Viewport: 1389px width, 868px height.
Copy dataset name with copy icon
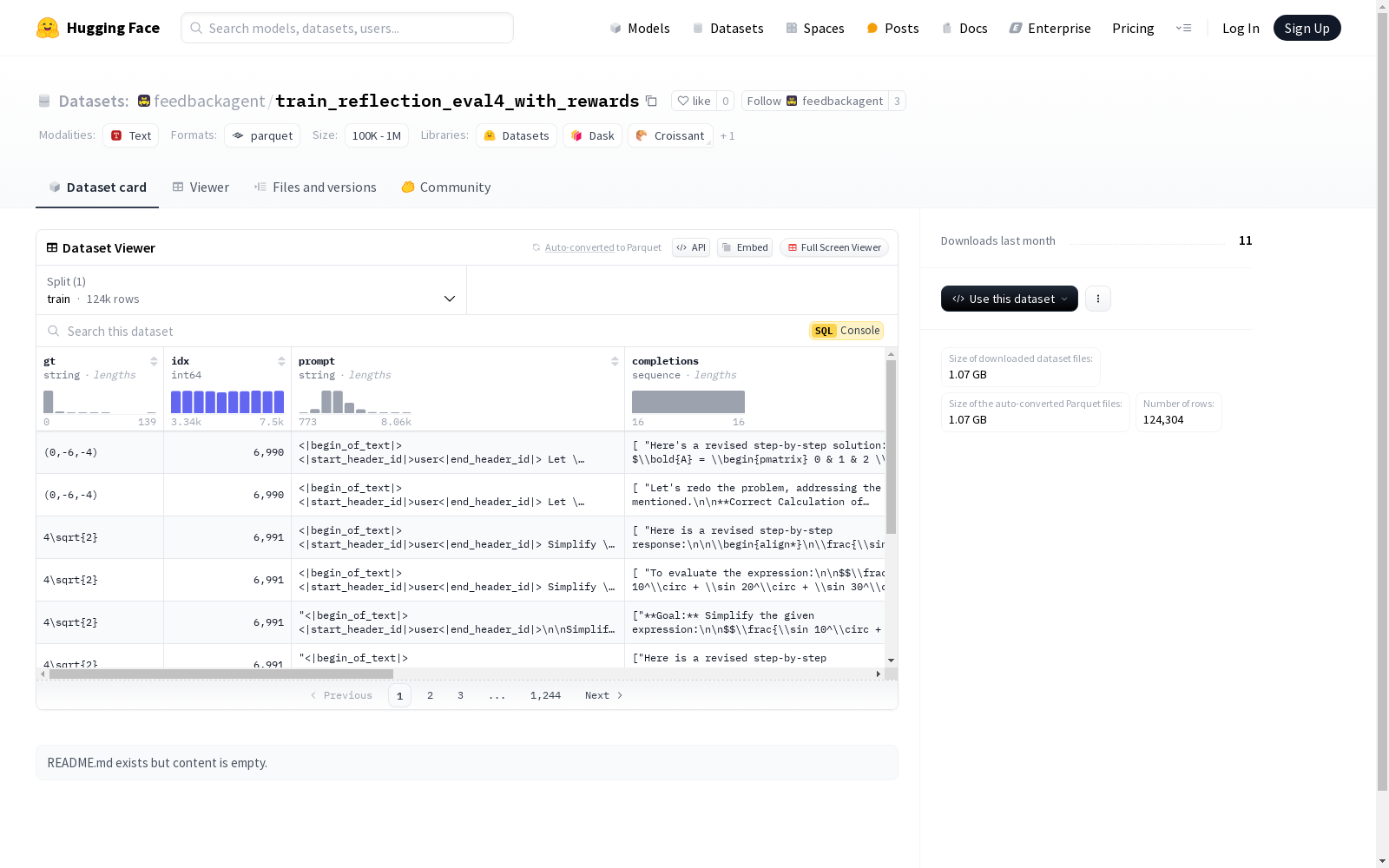click(651, 101)
